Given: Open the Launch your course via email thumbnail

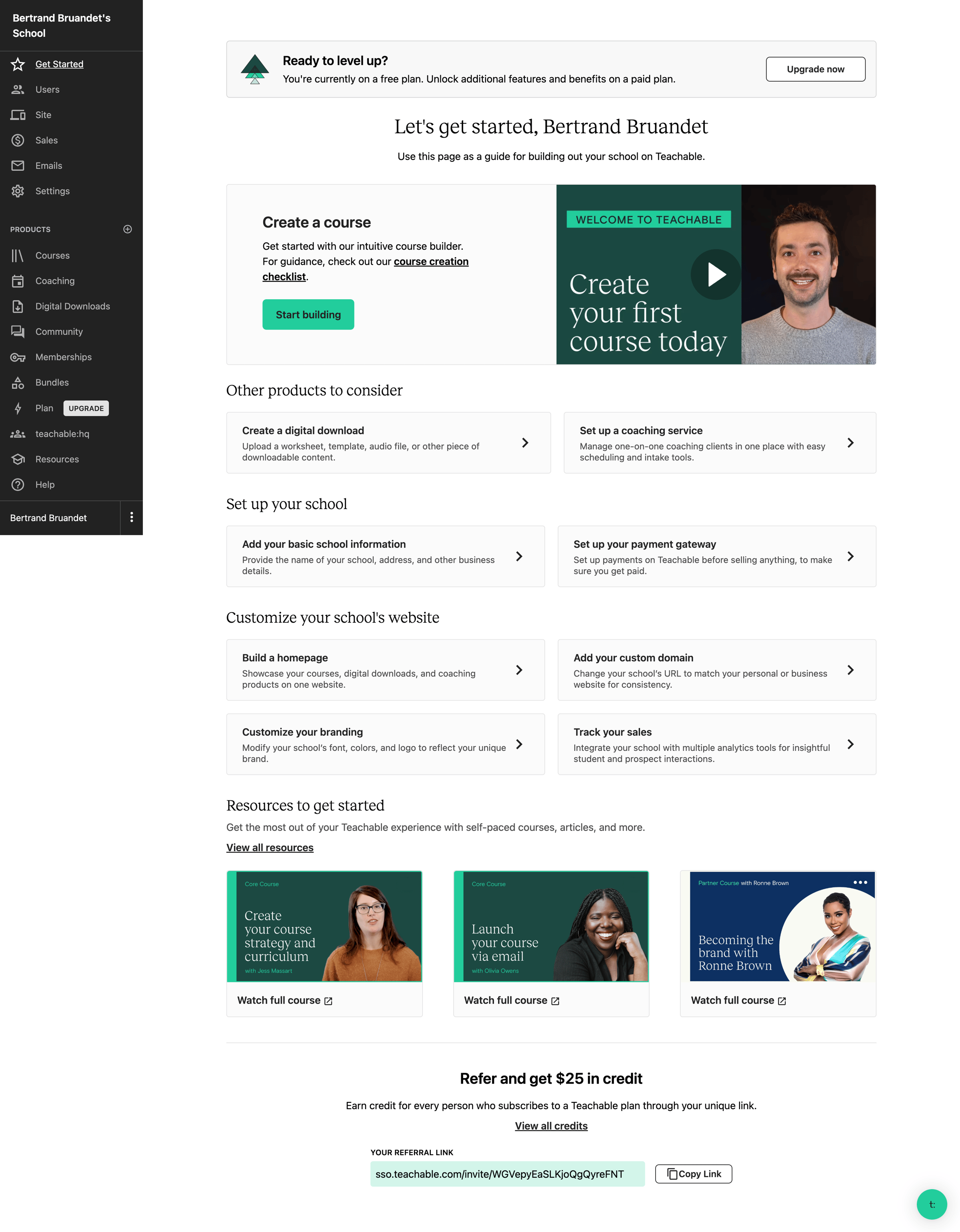Looking at the screenshot, I should coord(551,926).
